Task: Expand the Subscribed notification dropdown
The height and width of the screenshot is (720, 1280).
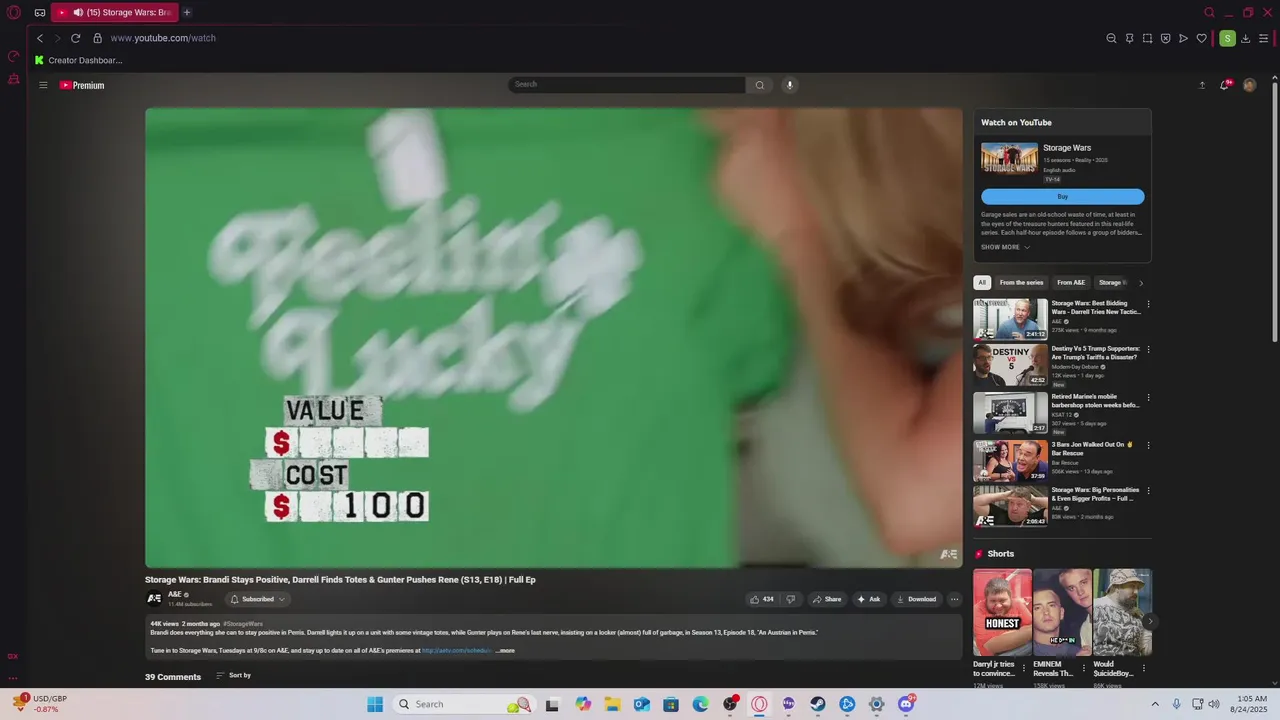Action: pyautogui.click(x=257, y=599)
